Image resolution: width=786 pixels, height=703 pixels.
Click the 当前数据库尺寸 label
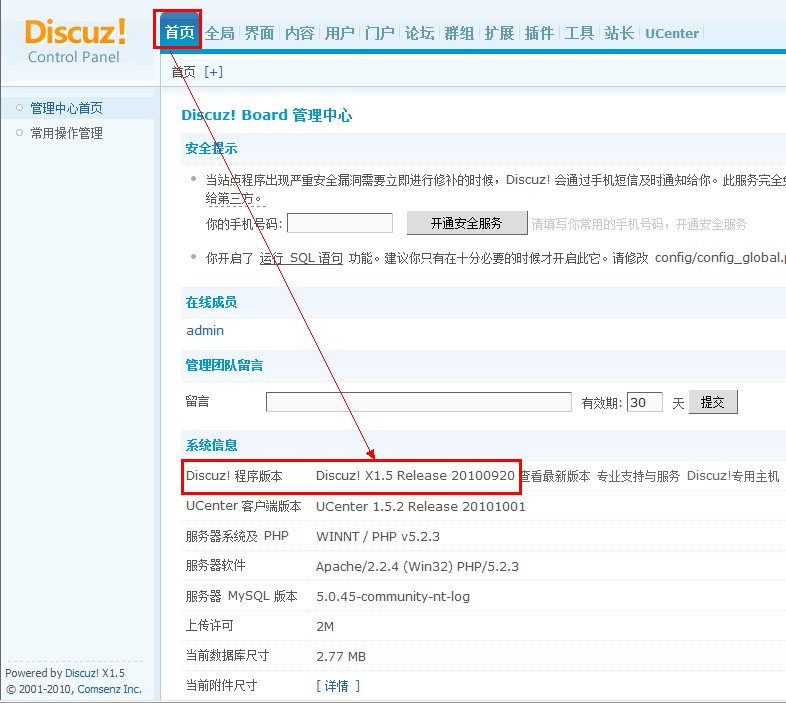point(227,656)
